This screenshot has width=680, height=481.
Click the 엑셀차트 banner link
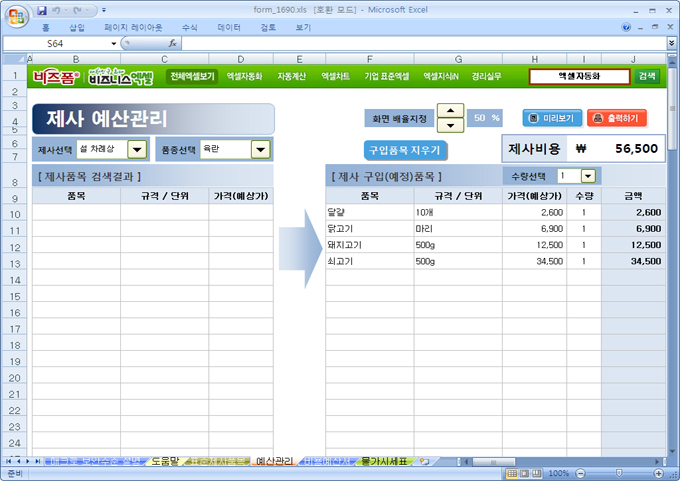[335, 76]
